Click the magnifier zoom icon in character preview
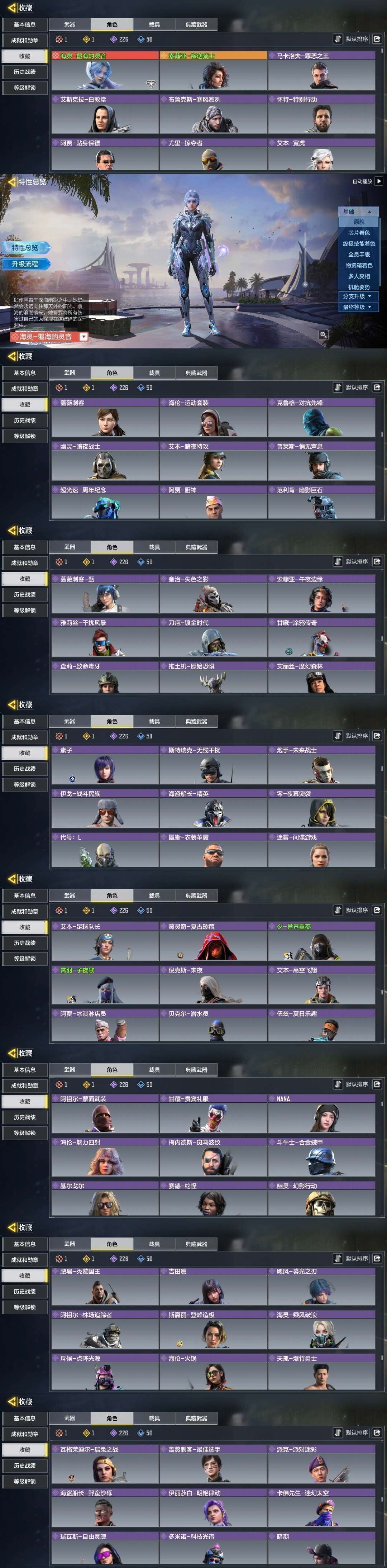387x1568 pixels. pos(323,335)
